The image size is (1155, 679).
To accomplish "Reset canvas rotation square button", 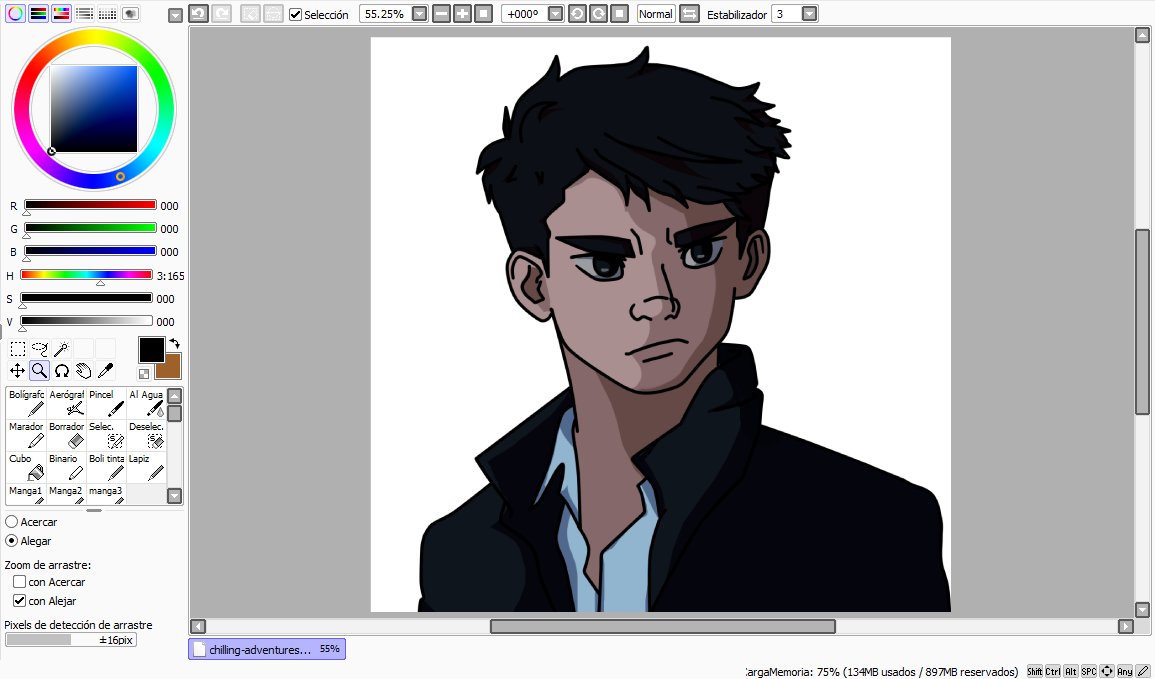I will tap(619, 14).
